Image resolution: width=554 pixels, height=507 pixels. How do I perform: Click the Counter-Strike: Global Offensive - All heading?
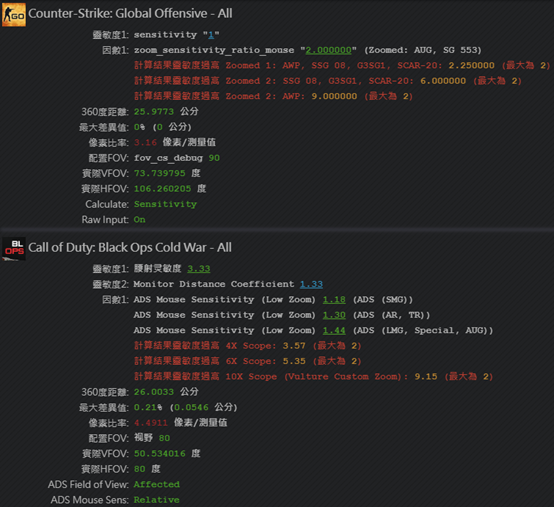click(x=130, y=14)
